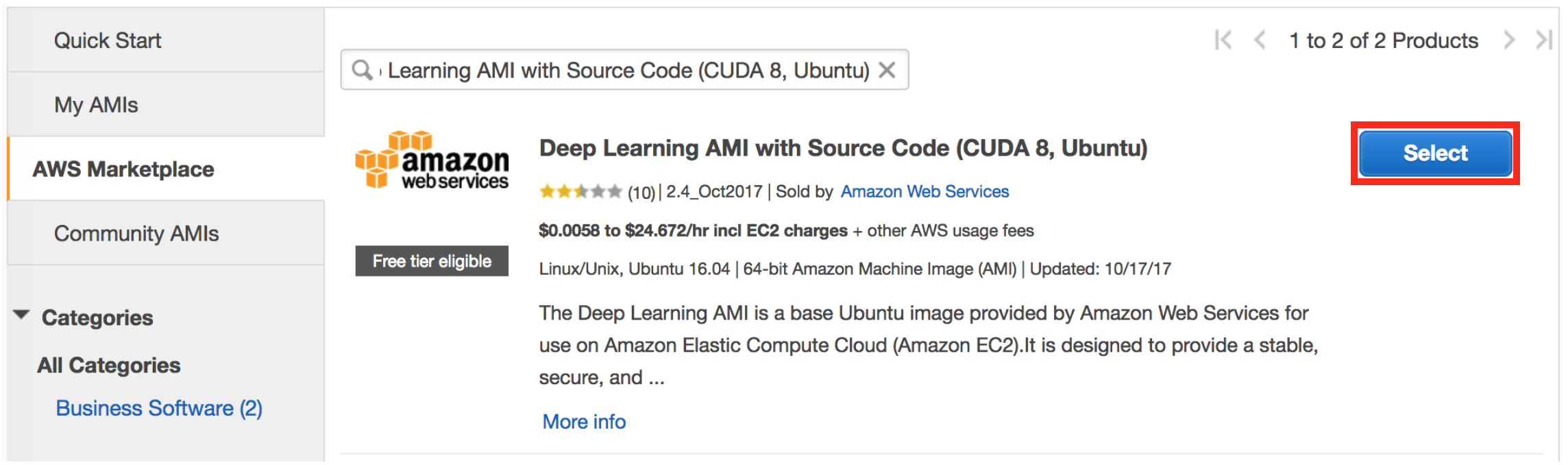
Task: Open the More info link
Action: 584,422
